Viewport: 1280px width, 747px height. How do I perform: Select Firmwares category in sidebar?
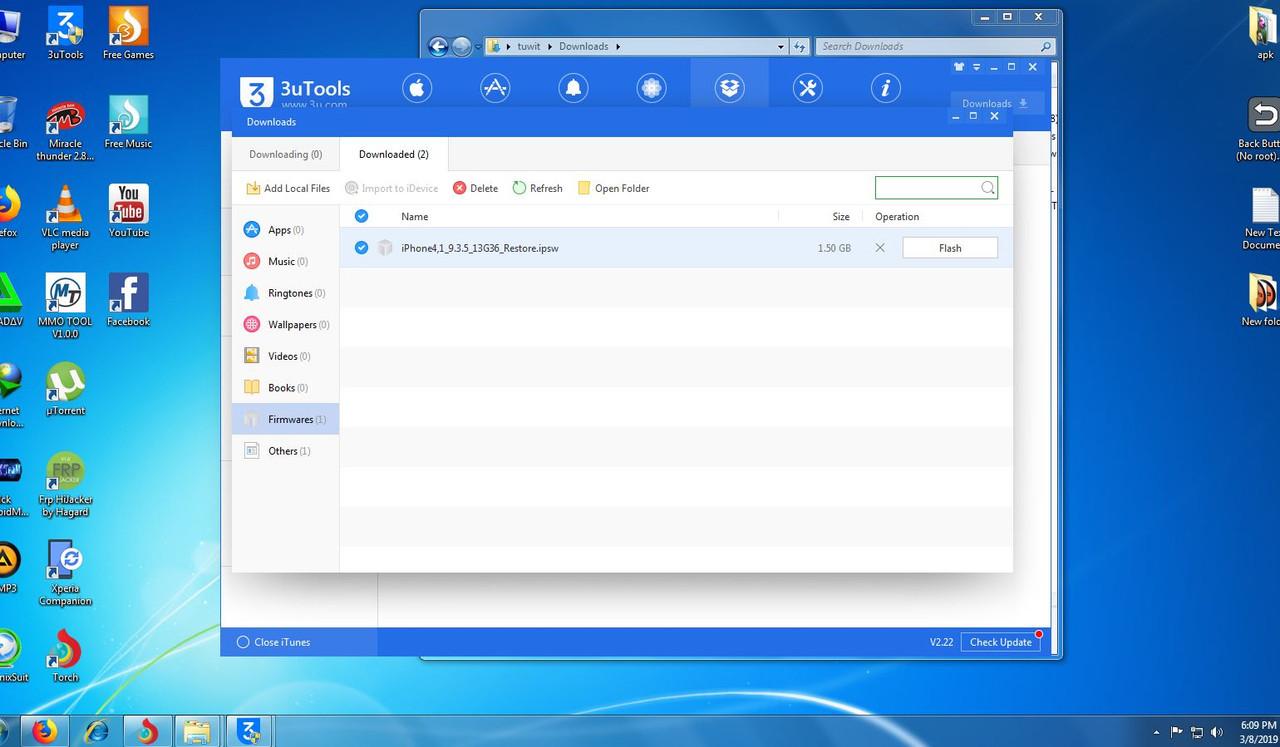[285, 419]
